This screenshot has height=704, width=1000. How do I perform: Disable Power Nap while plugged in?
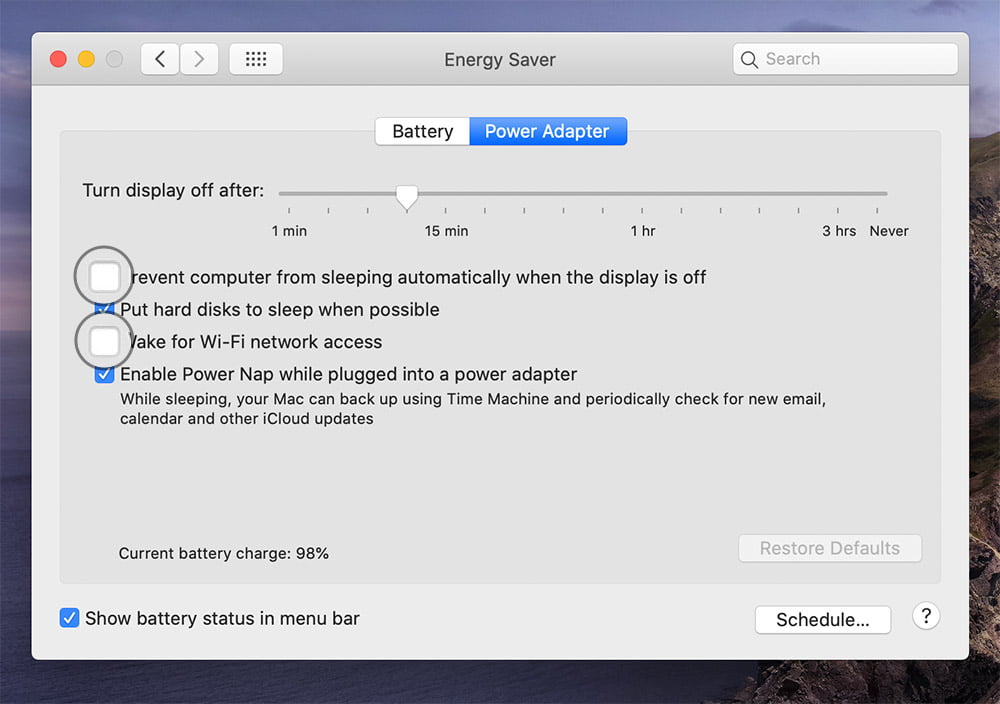(104, 375)
